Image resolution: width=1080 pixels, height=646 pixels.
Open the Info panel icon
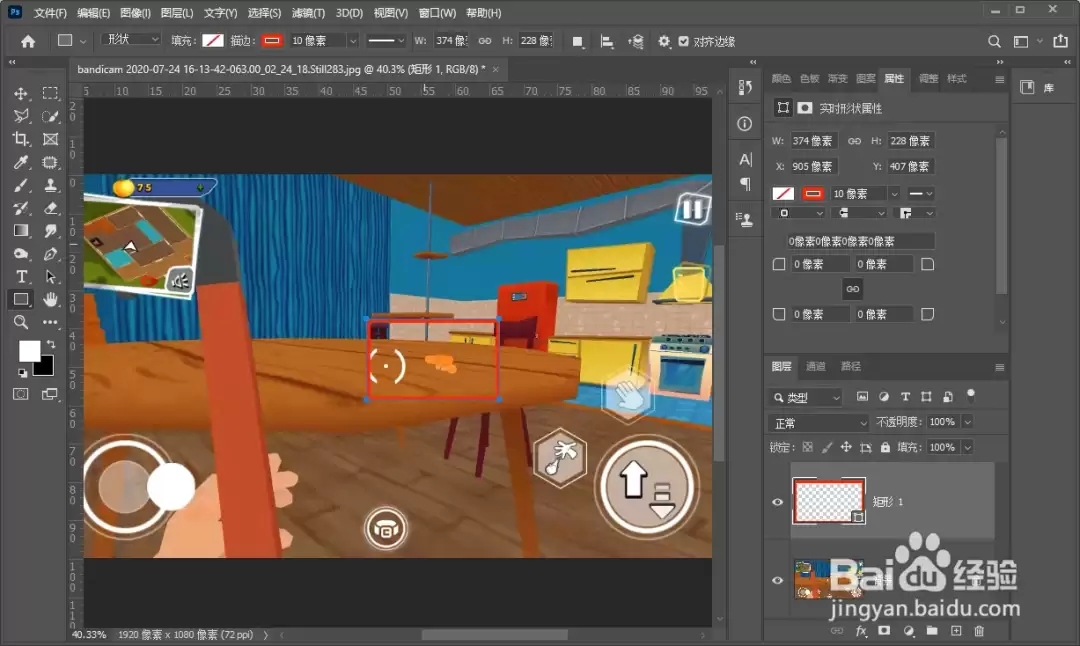pyautogui.click(x=745, y=124)
